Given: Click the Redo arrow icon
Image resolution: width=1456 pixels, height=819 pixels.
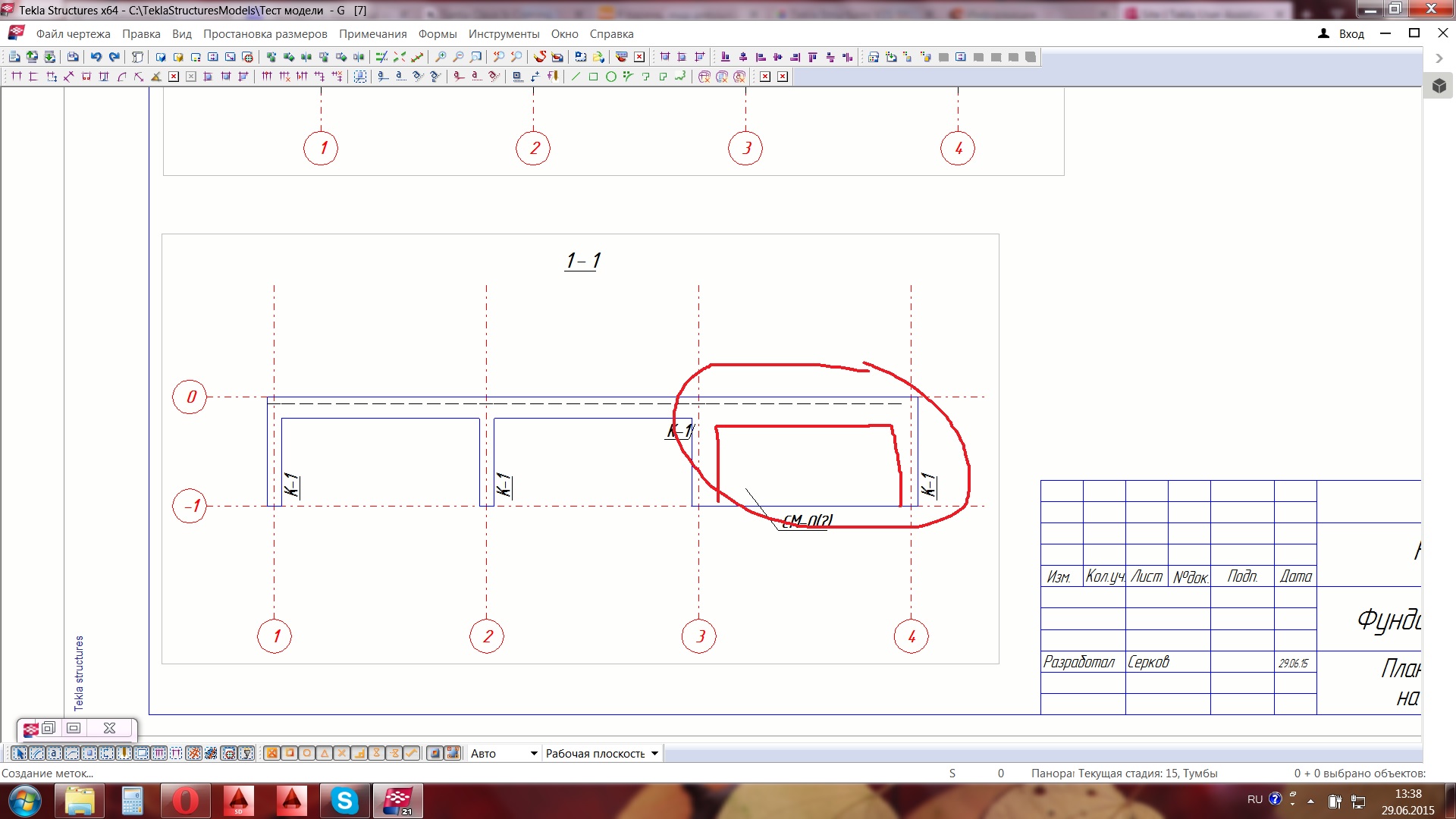Looking at the screenshot, I should [115, 57].
